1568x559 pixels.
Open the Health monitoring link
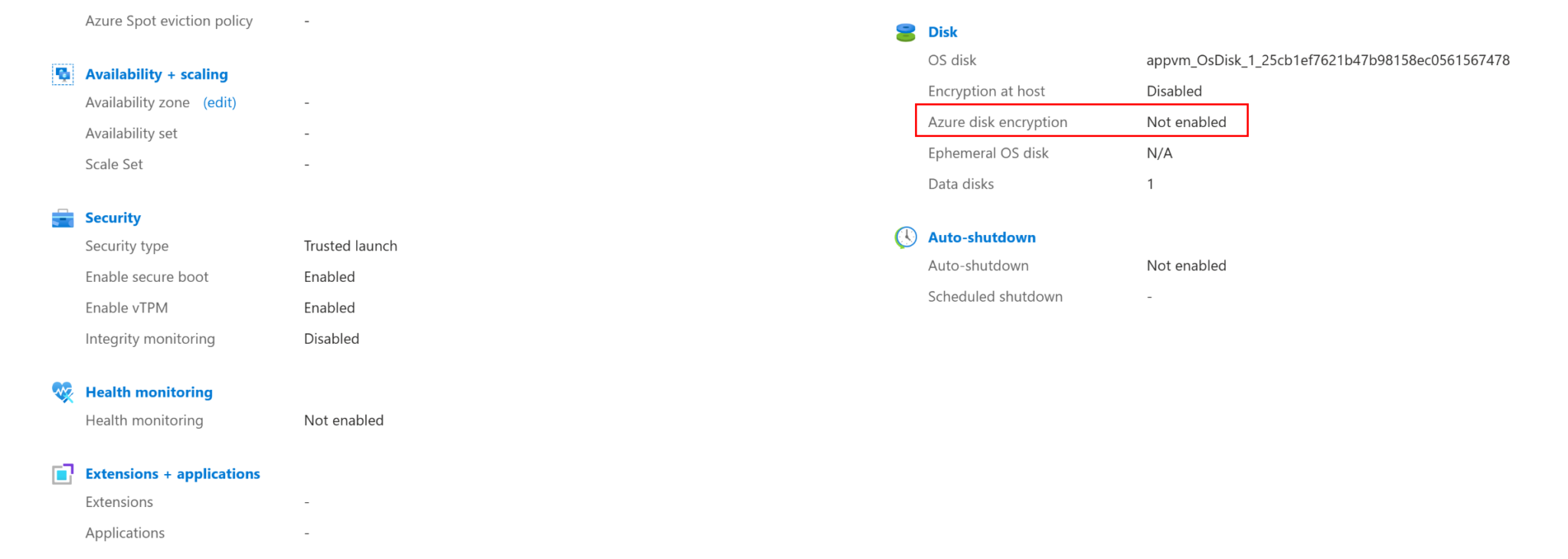coord(149,391)
